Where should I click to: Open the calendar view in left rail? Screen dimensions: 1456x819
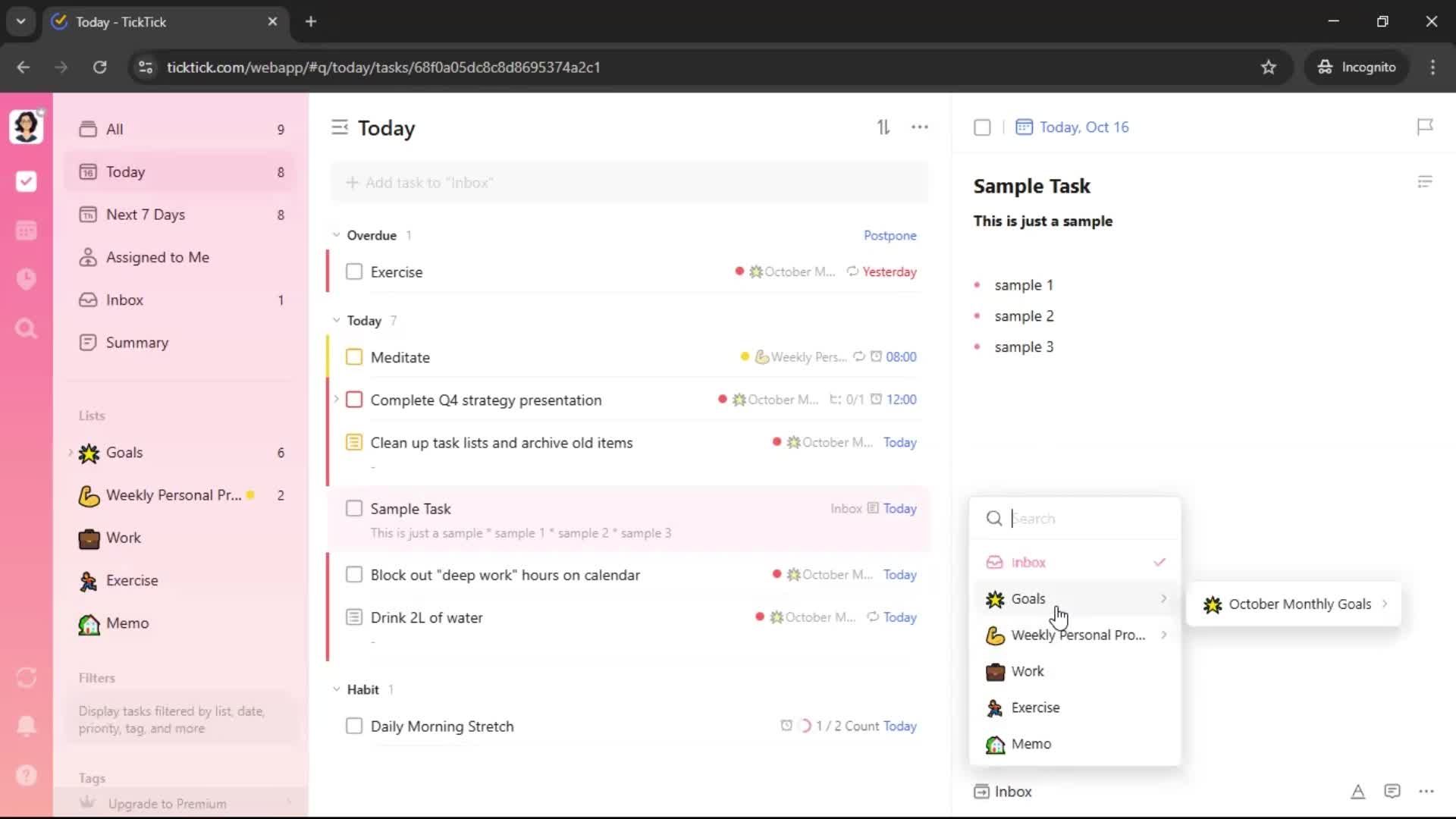(26, 231)
